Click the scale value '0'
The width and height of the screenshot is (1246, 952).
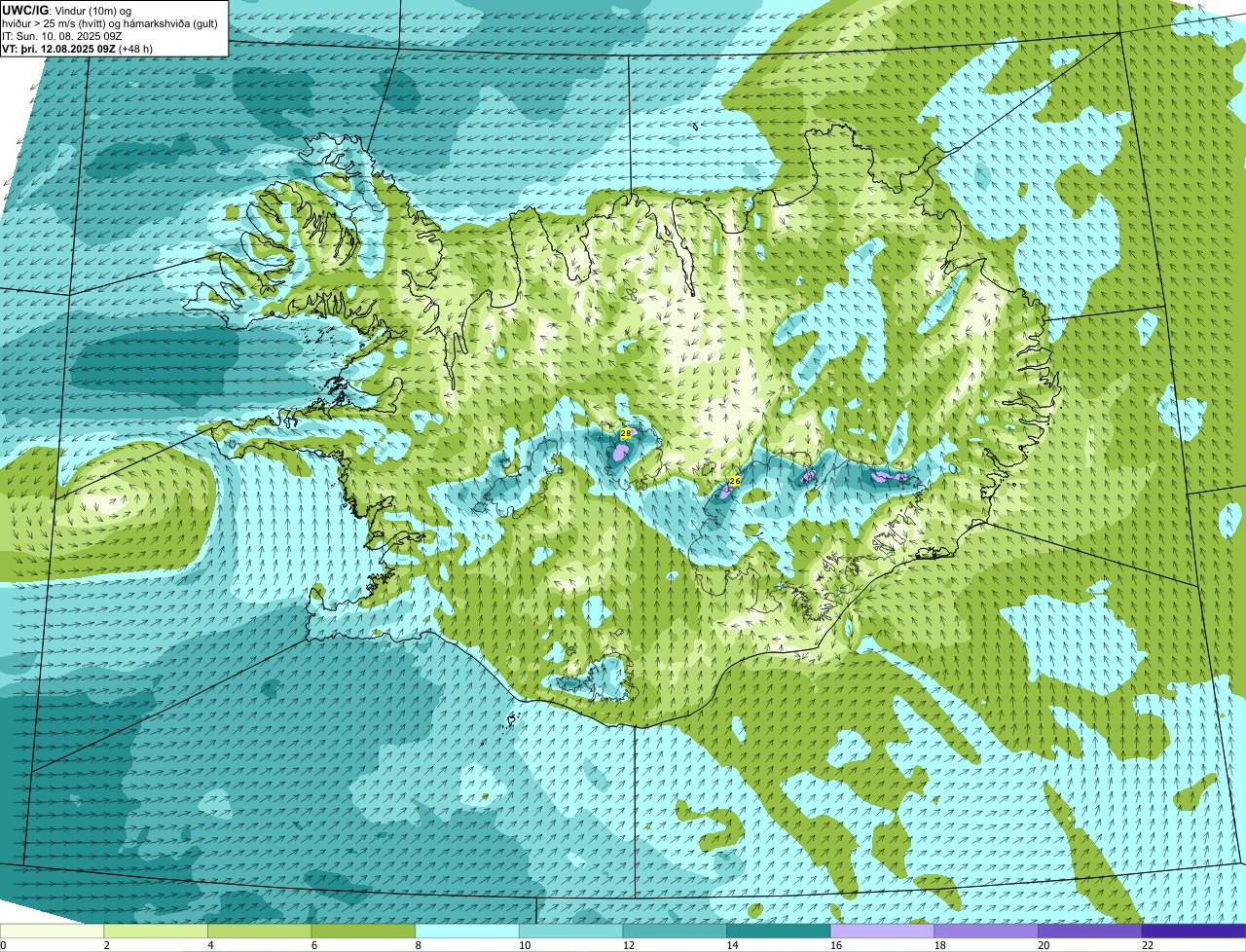[3, 945]
